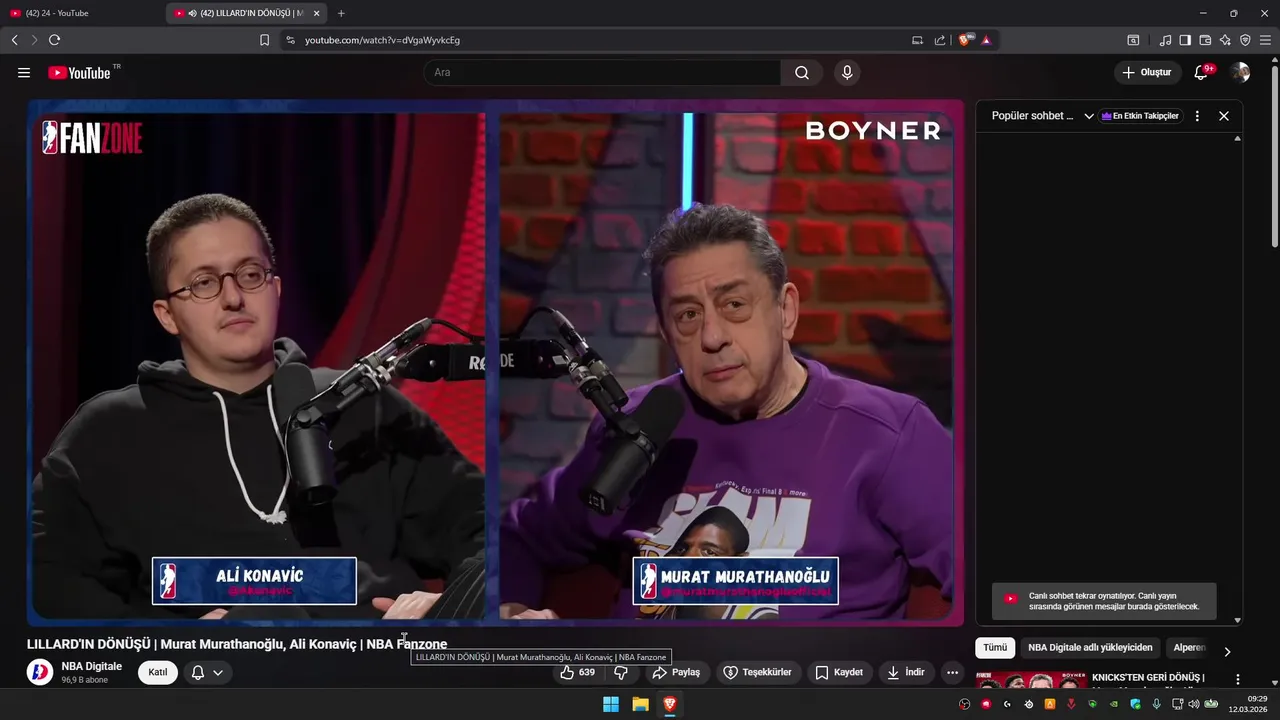The height and width of the screenshot is (720, 1280).
Task: Dislike the video with thumbs-down icon
Action: 621,672
